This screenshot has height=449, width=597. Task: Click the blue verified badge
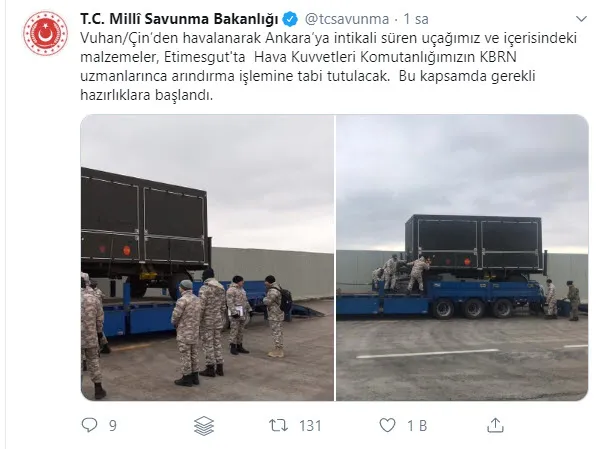(290, 19)
